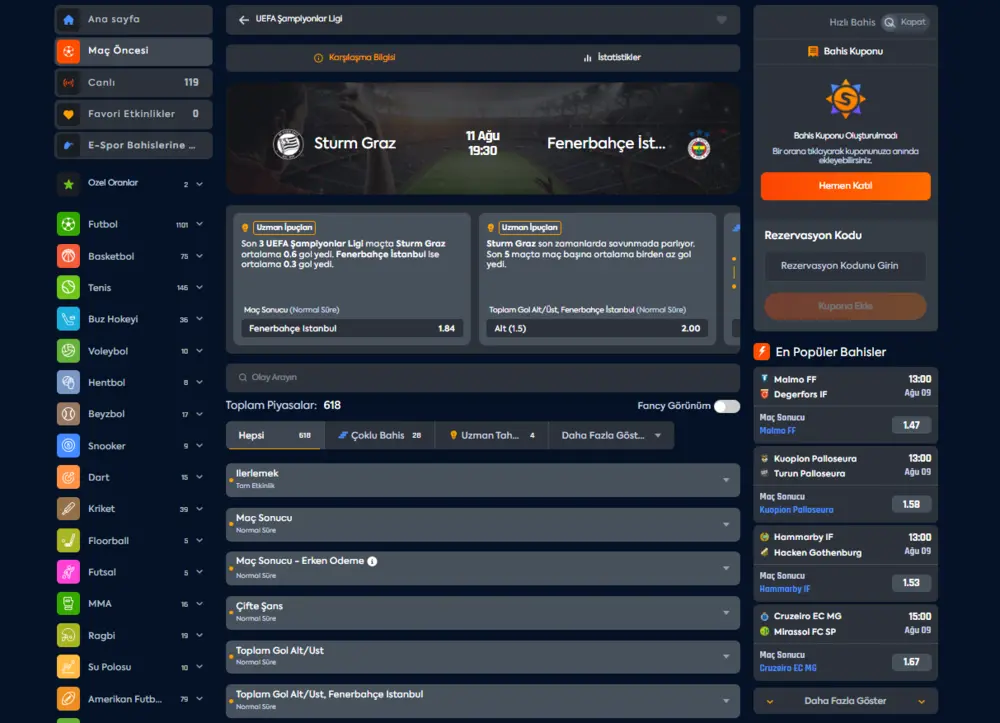Viewport: 1000px width, 723px height.
Task: Expand Toplam Gol Alt/Üst, Fenerbahçe İstanbul market
Action: 483,701
